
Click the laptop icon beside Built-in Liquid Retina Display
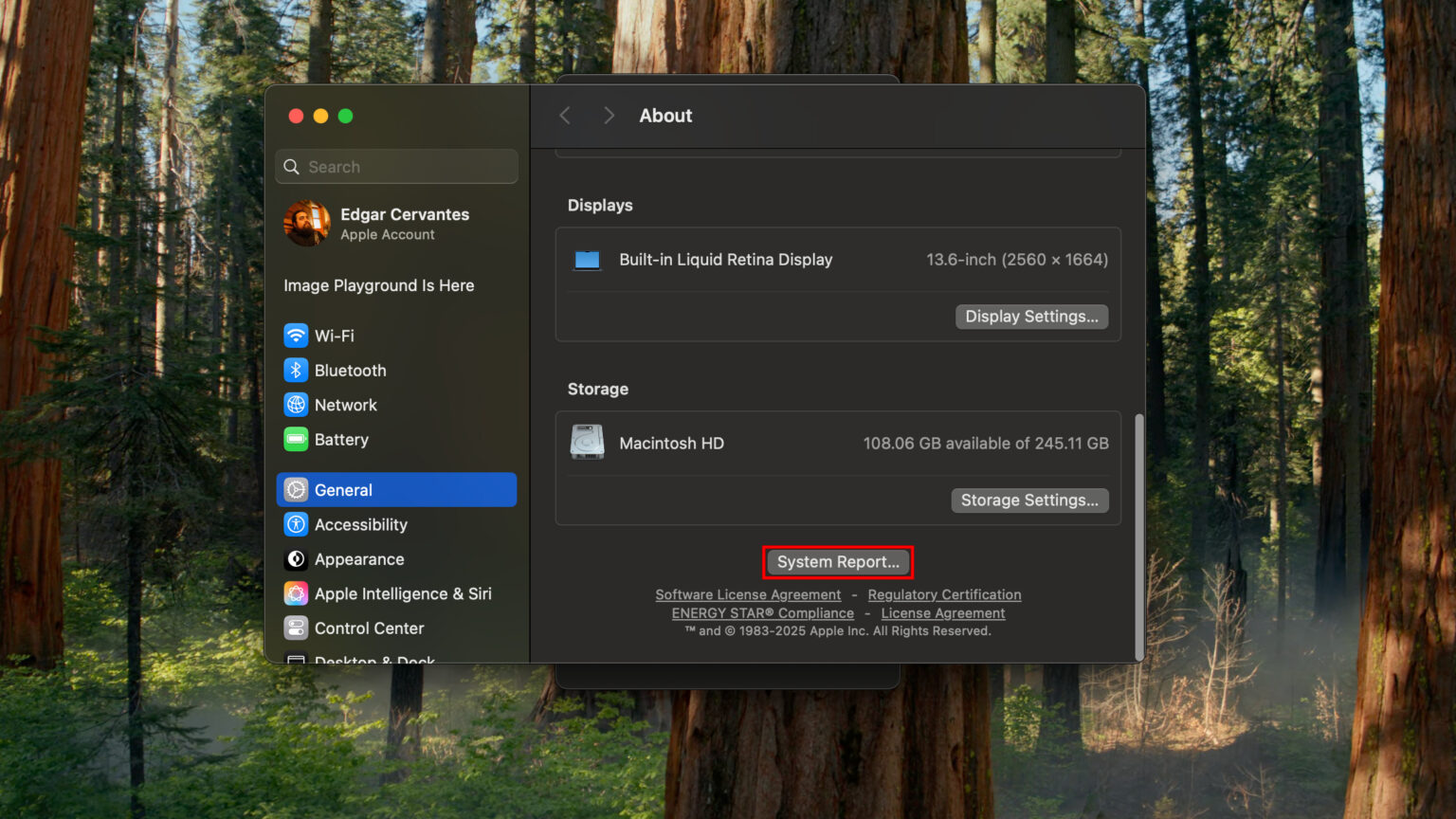tap(587, 259)
